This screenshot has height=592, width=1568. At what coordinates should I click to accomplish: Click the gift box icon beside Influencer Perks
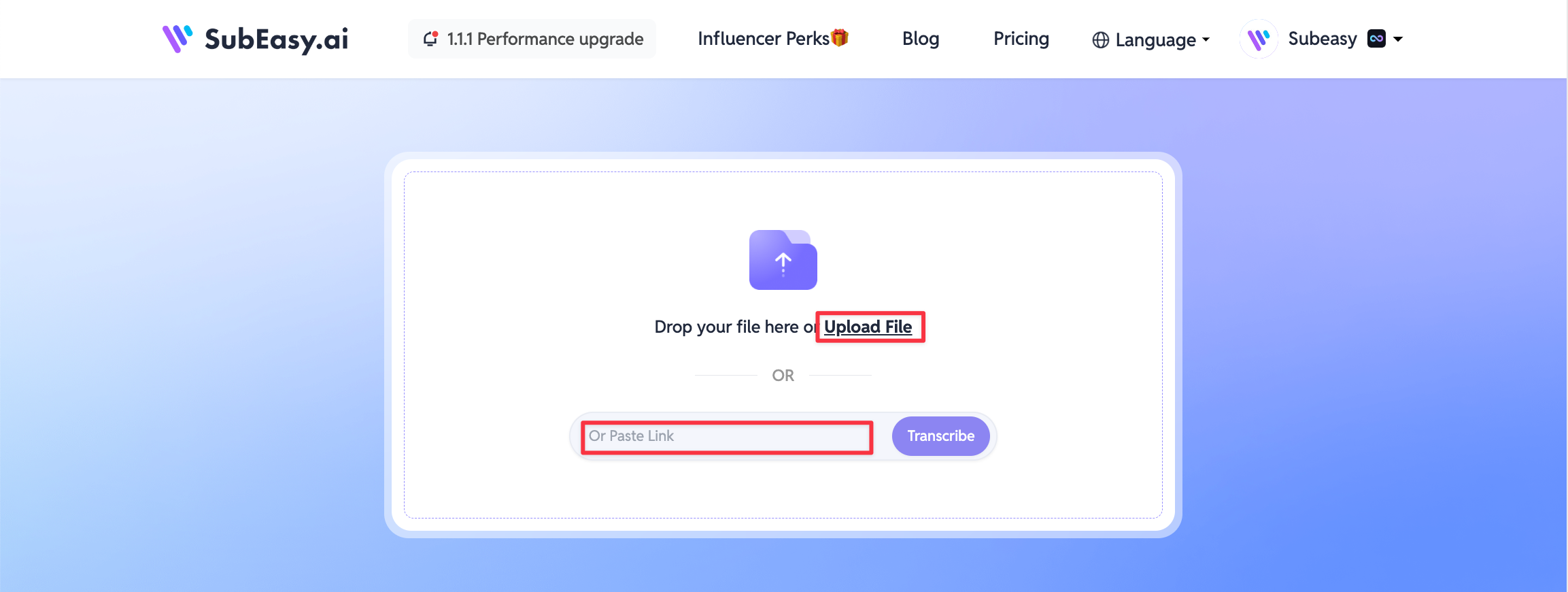(x=840, y=37)
